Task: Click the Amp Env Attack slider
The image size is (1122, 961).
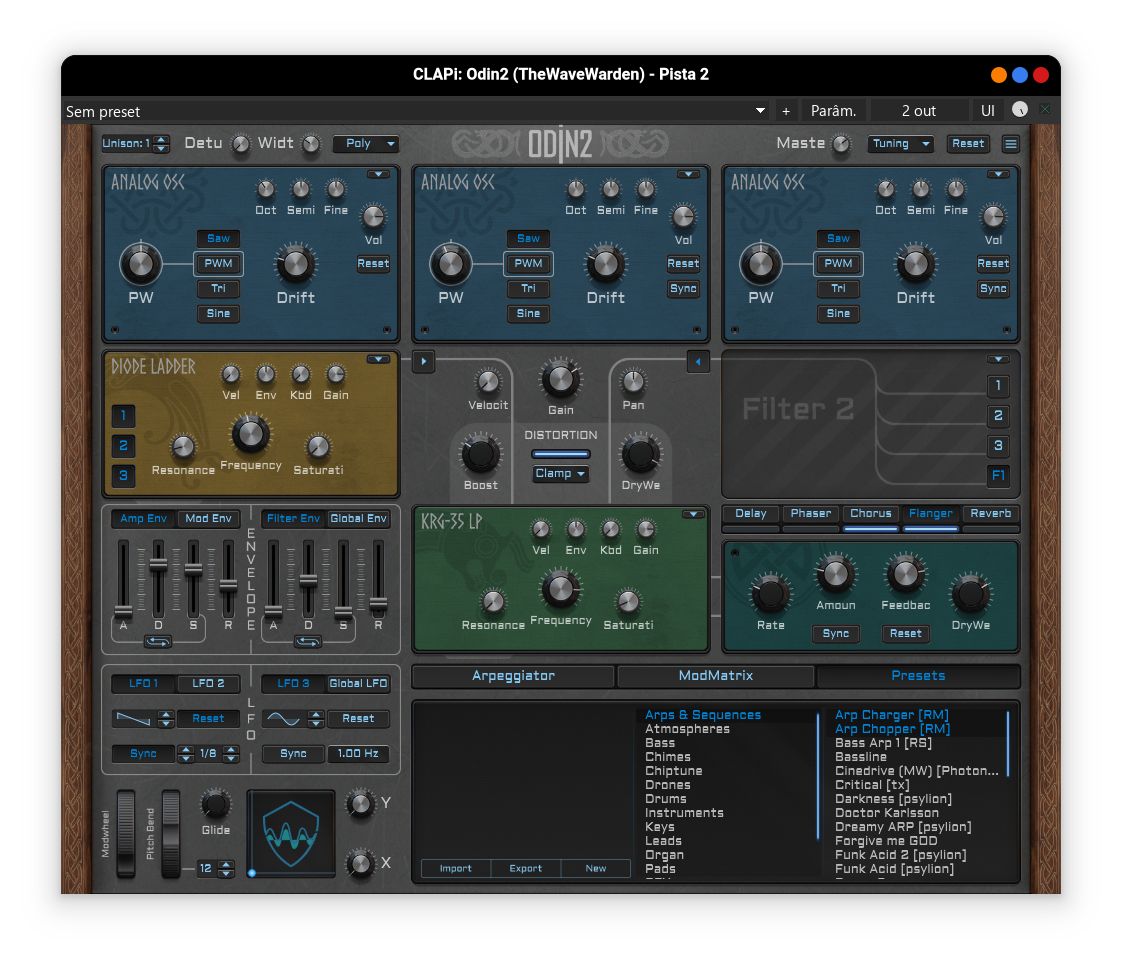Action: 123,610
